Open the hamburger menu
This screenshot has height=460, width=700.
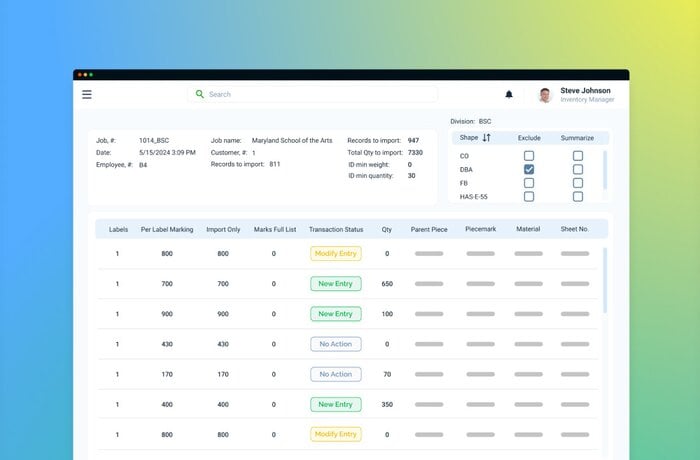87,94
